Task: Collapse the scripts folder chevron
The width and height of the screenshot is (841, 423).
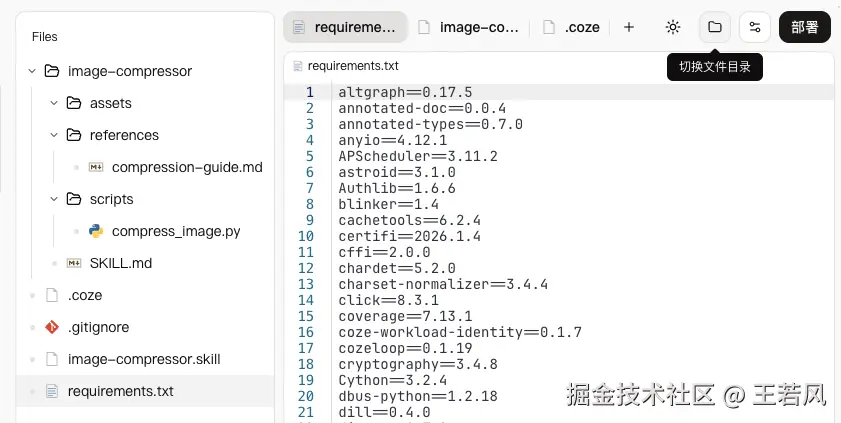Action: click(x=54, y=199)
